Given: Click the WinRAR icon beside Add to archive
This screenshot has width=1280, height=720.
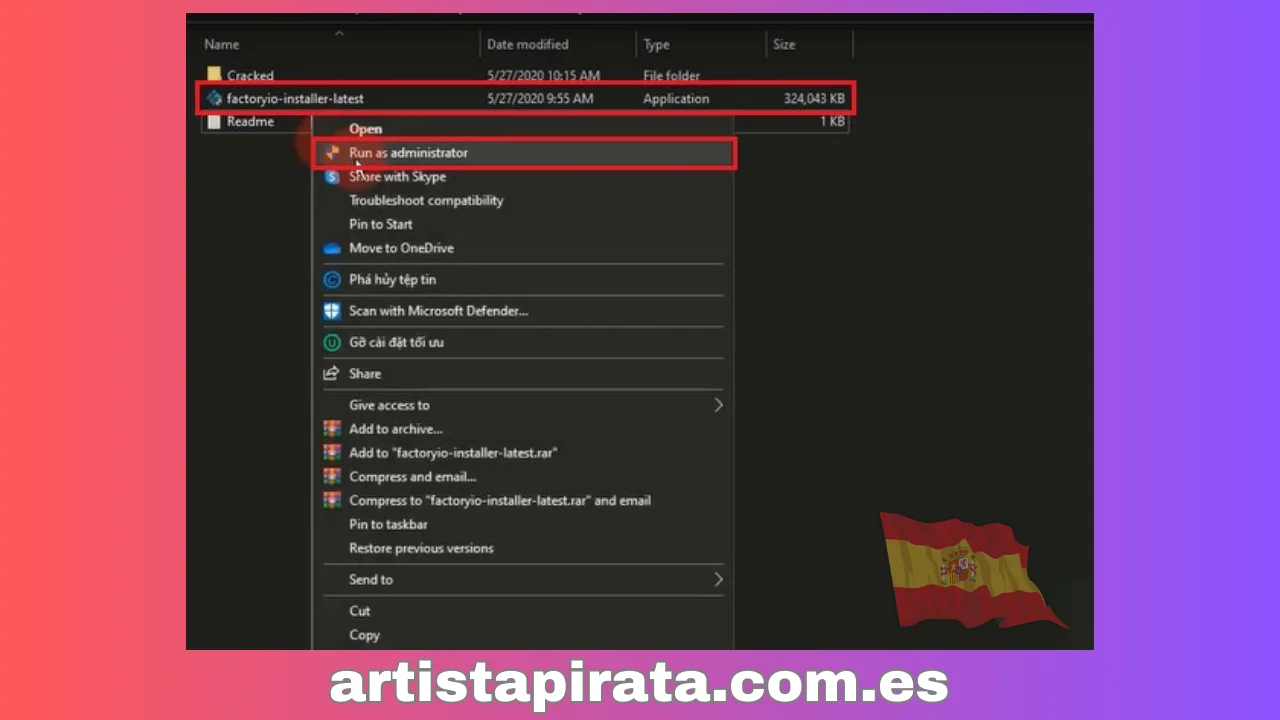Looking at the screenshot, I should pyautogui.click(x=332, y=429).
